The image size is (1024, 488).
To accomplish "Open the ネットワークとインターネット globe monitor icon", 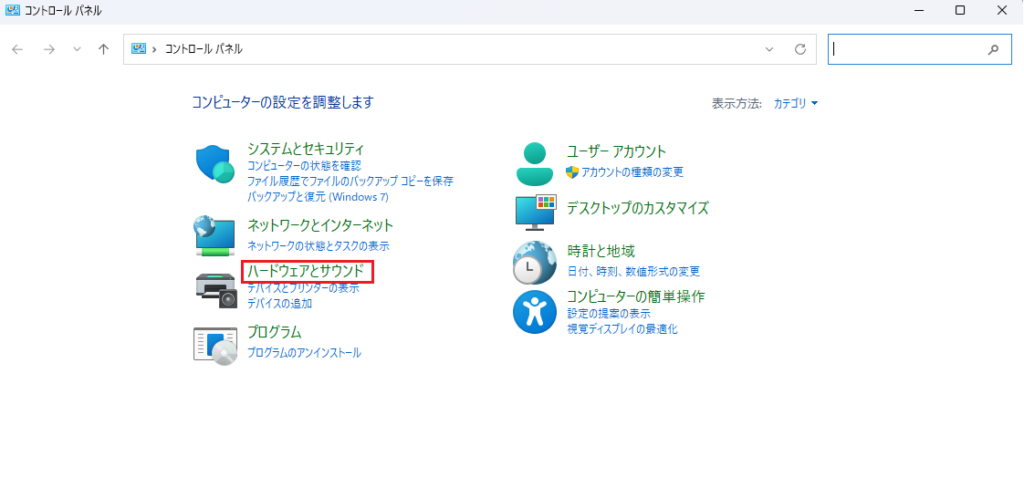I will pos(214,236).
